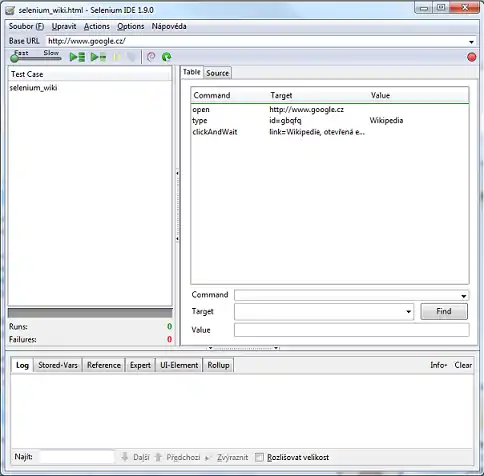484x476 pixels.
Task: Click the Step toolbar icon
Action: point(131,57)
